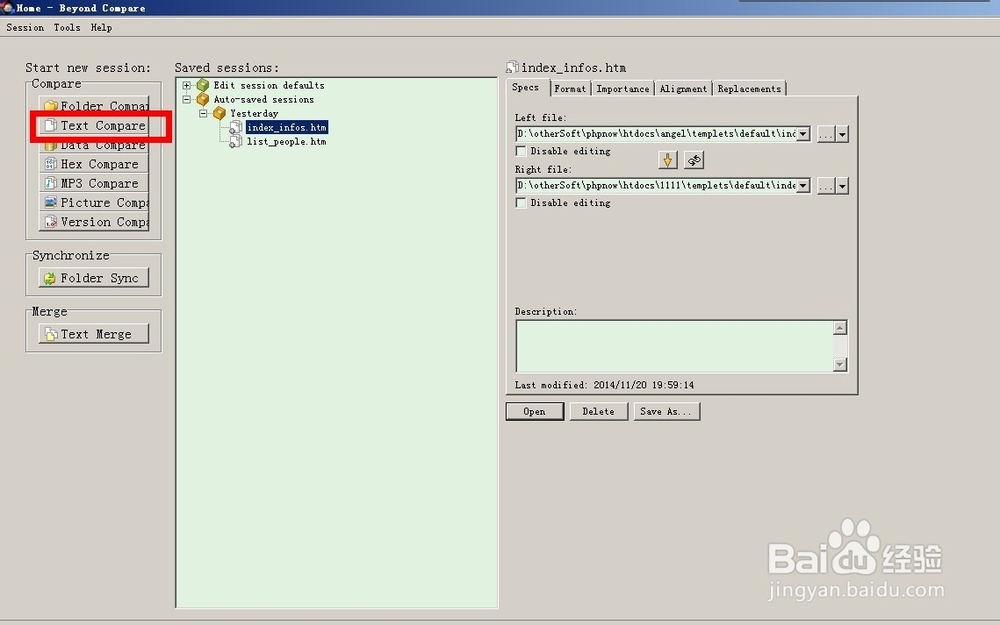This screenshot has width=1000, height=625.
Task: Open the Right file path history dropdown
Action: (x=804, y=186)
